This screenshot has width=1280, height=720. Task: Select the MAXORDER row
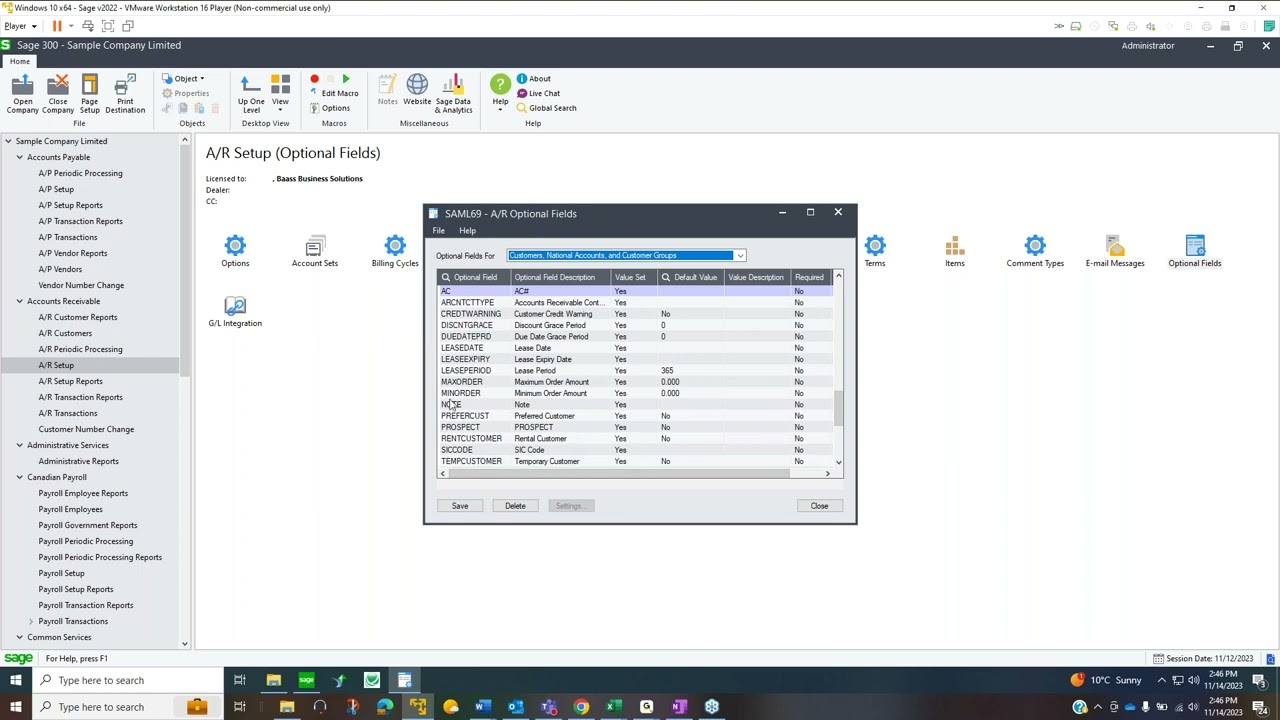635,382
